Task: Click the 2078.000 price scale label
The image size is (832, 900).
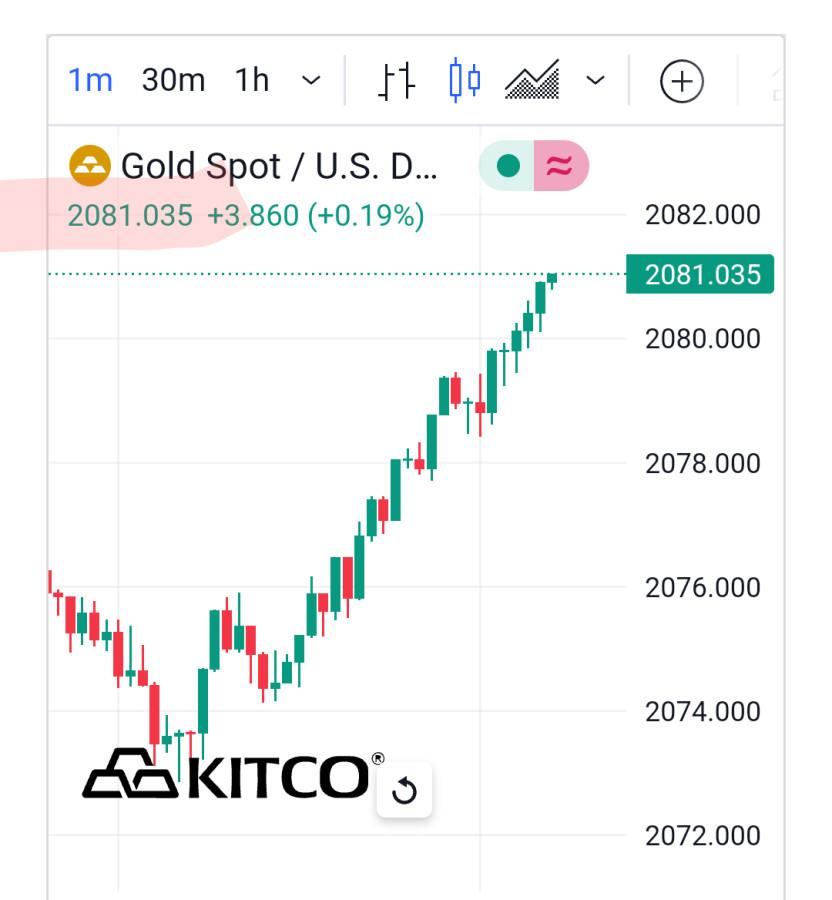Action: [x=702, y=463]
